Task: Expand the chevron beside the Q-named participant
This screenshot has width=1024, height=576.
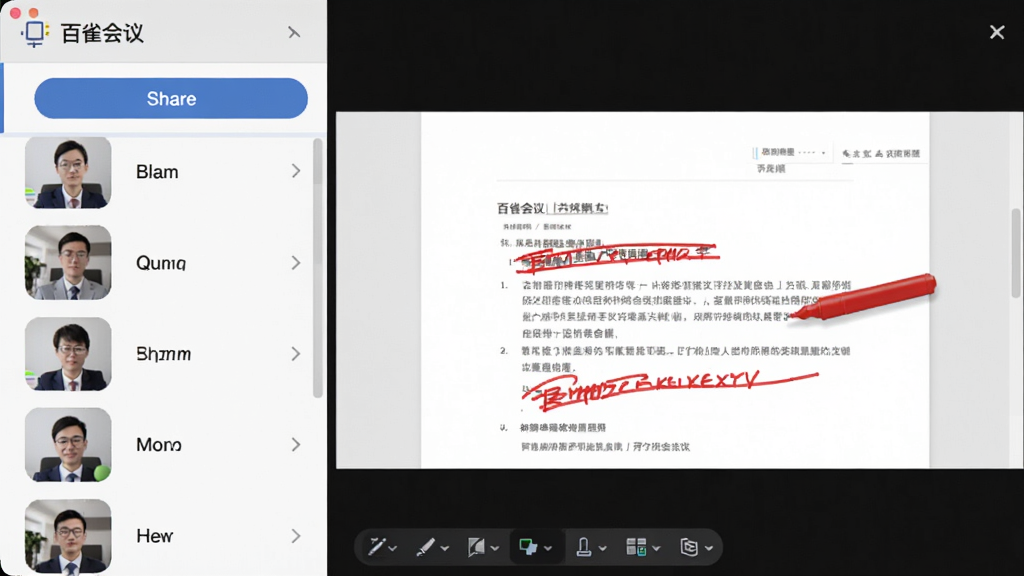Action: (x=296, y=263)
